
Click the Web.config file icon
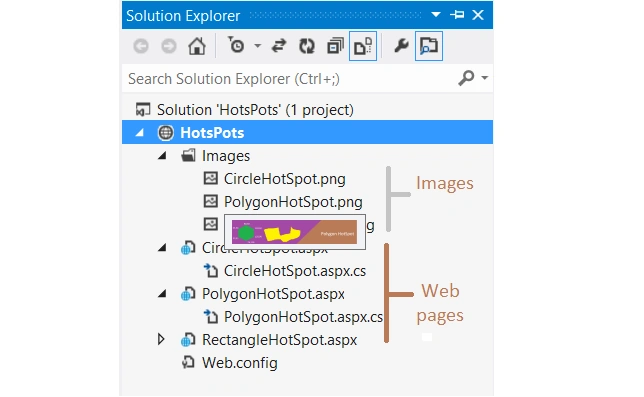coord(188,362)
